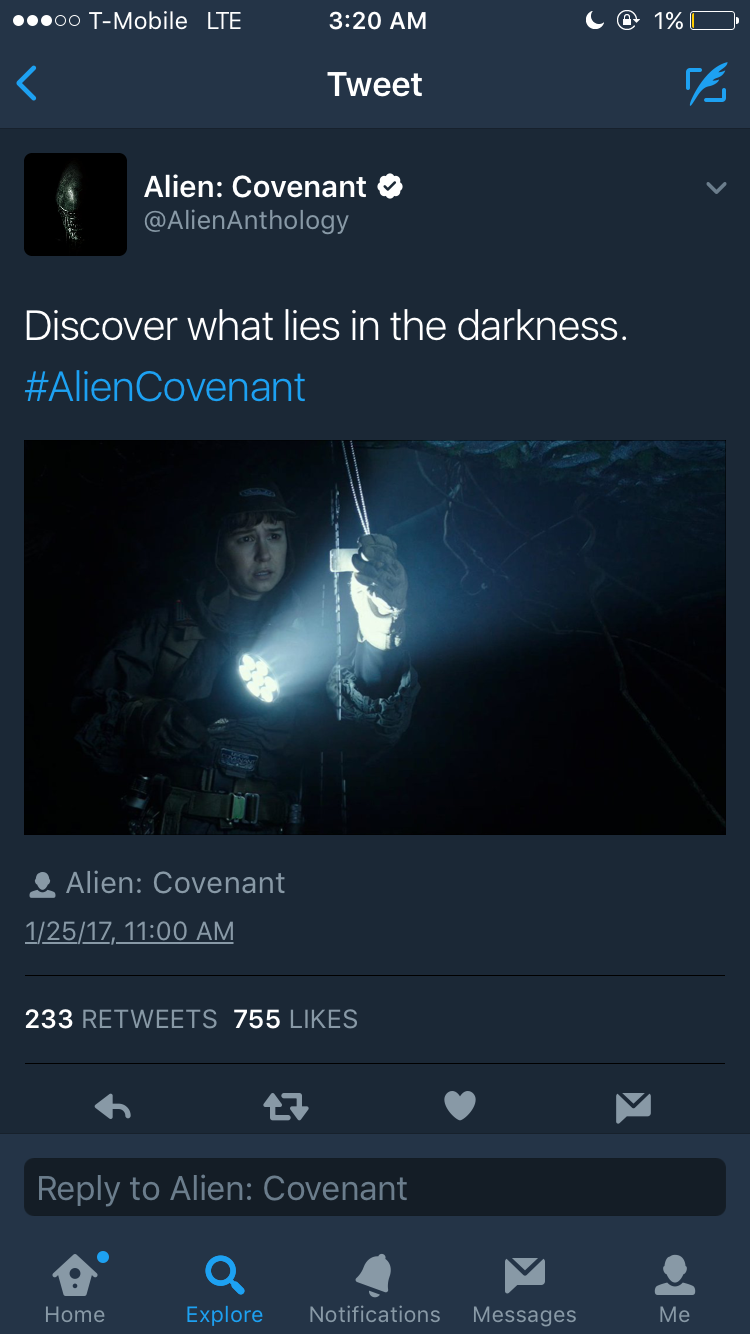Like the tweet with heart icon
This screenshot has width=750, height=1334.
[459, 1105]
